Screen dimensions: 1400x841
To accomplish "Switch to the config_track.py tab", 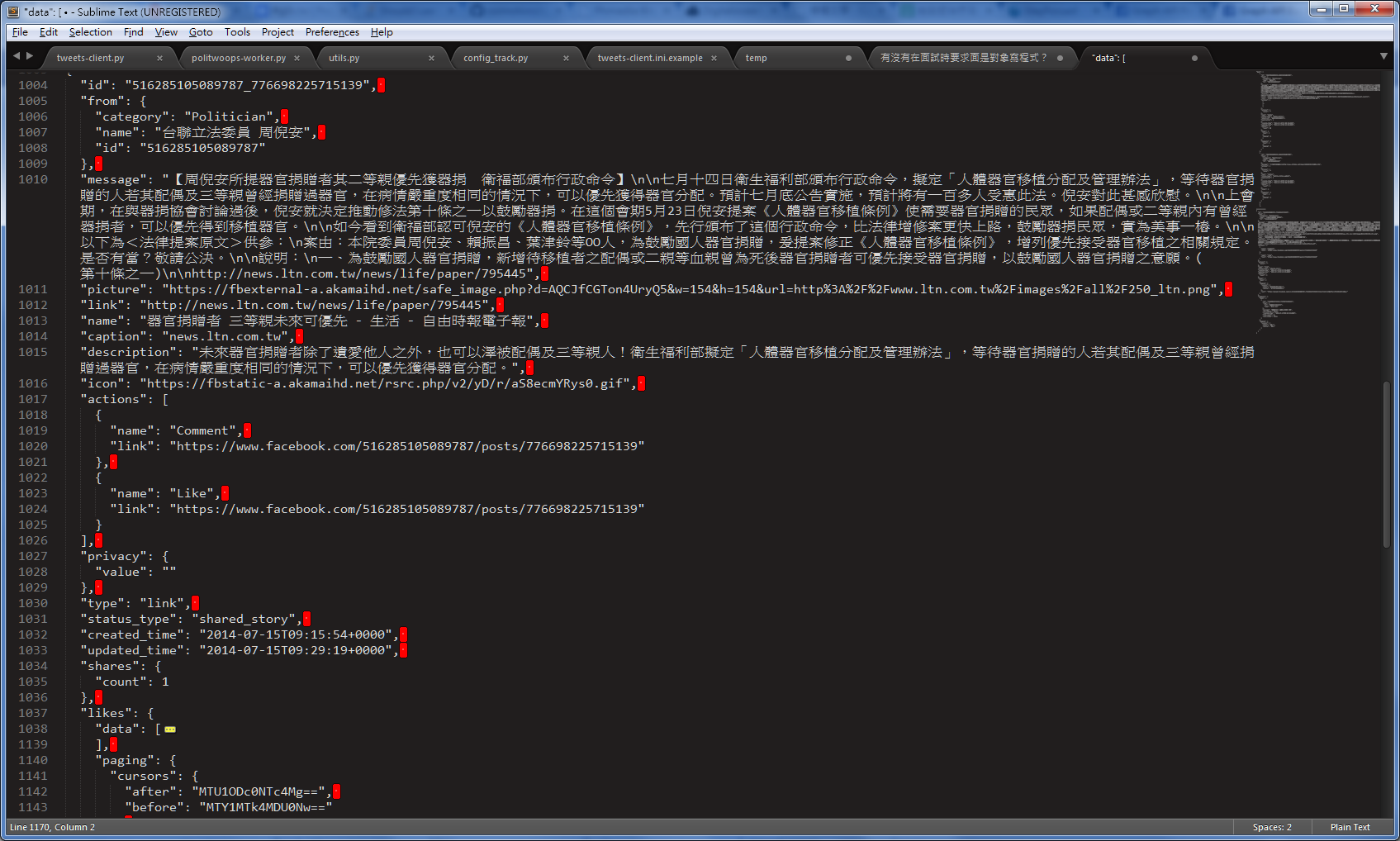I will point(496,58).
